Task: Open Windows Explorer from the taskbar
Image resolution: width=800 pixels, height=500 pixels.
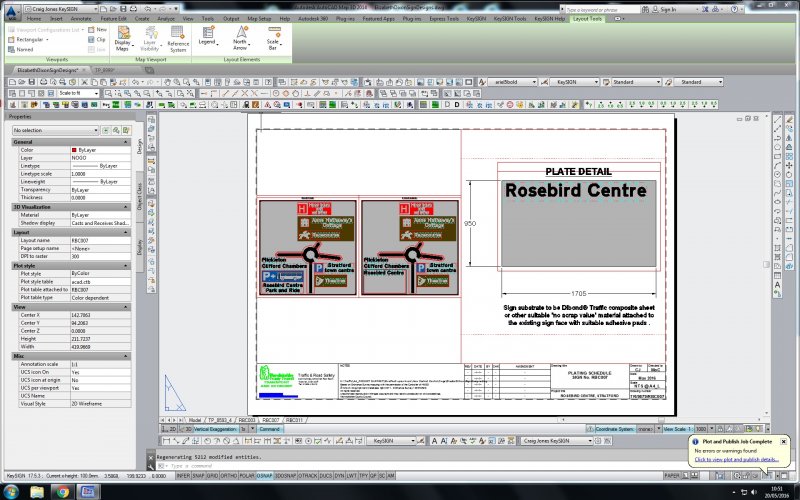Action: 37,492
